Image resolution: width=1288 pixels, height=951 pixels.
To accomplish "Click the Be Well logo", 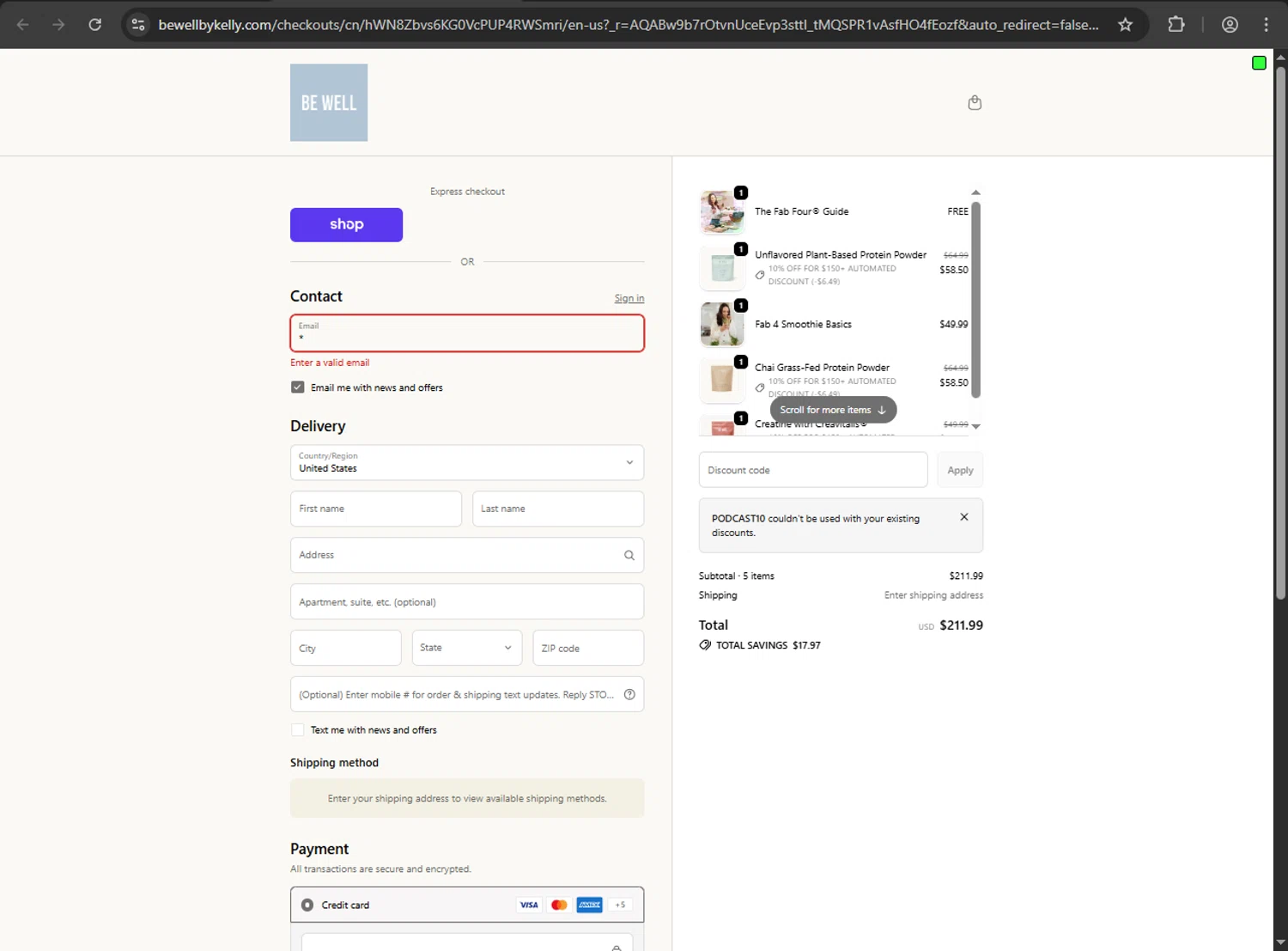I will pyautogui.click(x=329, y=102).
